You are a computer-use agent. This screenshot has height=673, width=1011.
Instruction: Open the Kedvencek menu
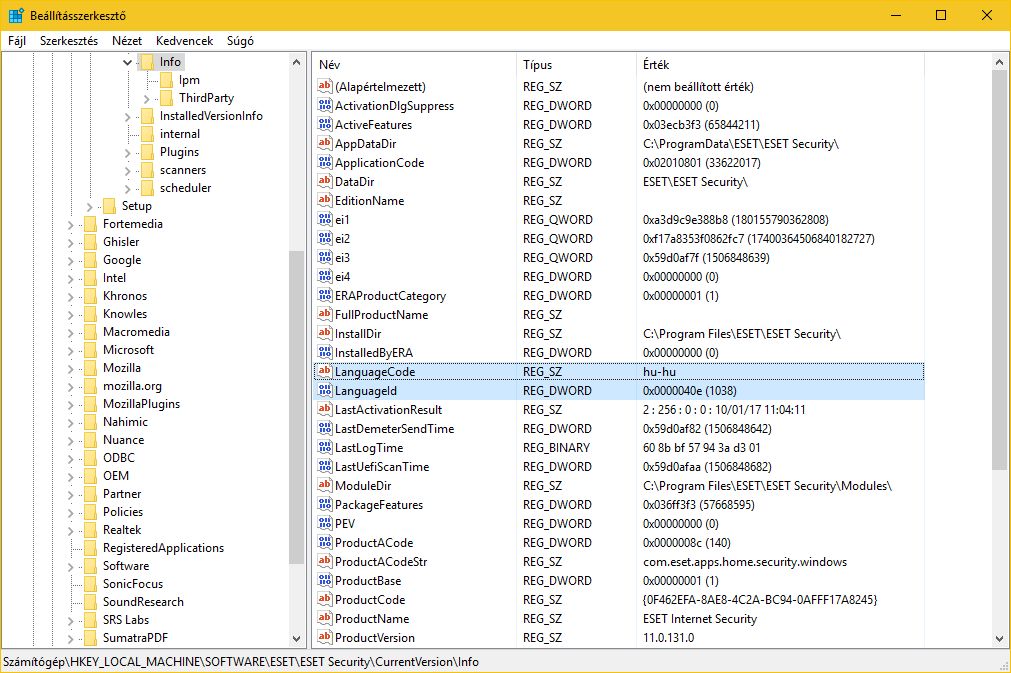click(184, 41)
